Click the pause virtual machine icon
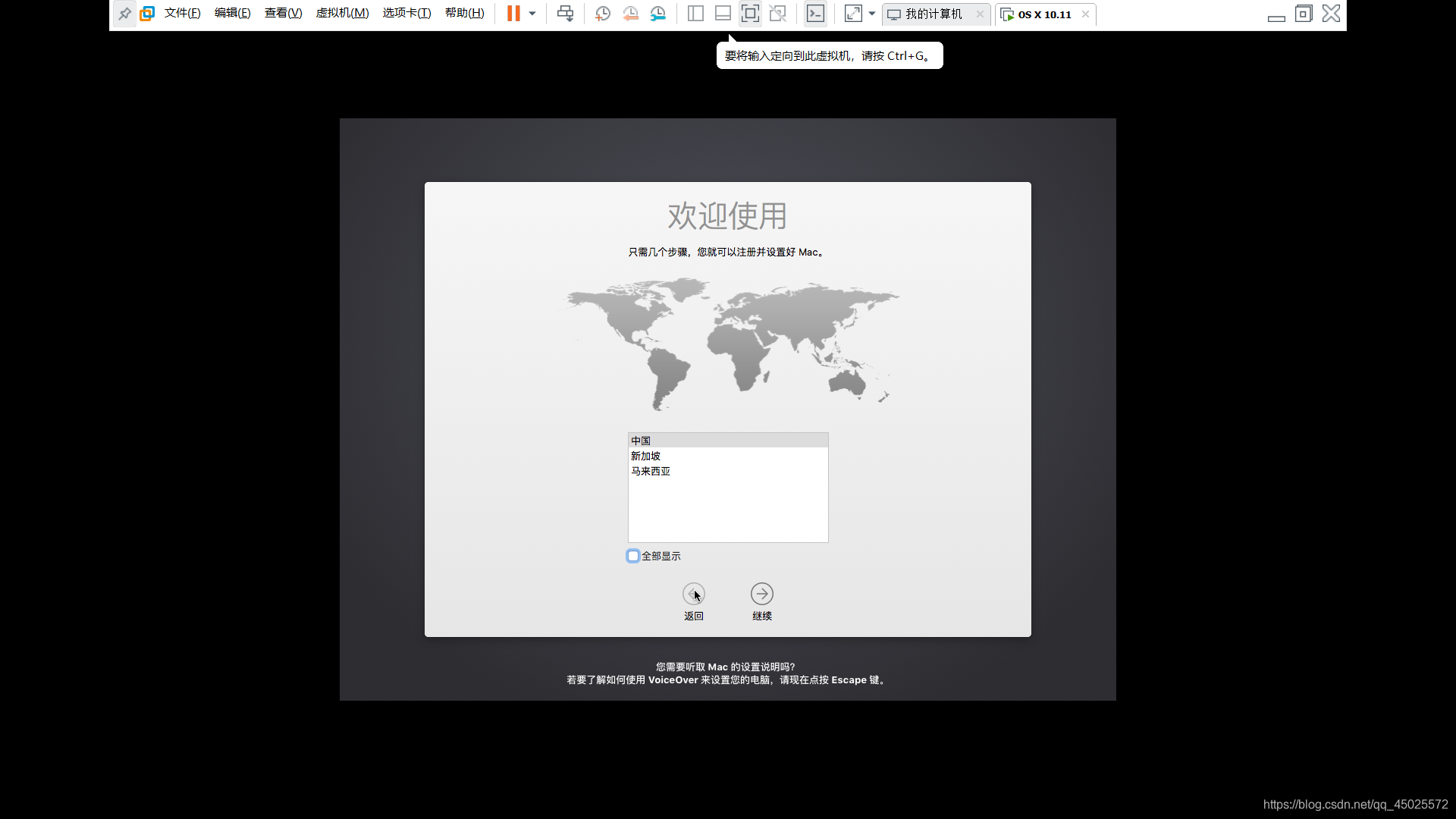 (513, 14)
